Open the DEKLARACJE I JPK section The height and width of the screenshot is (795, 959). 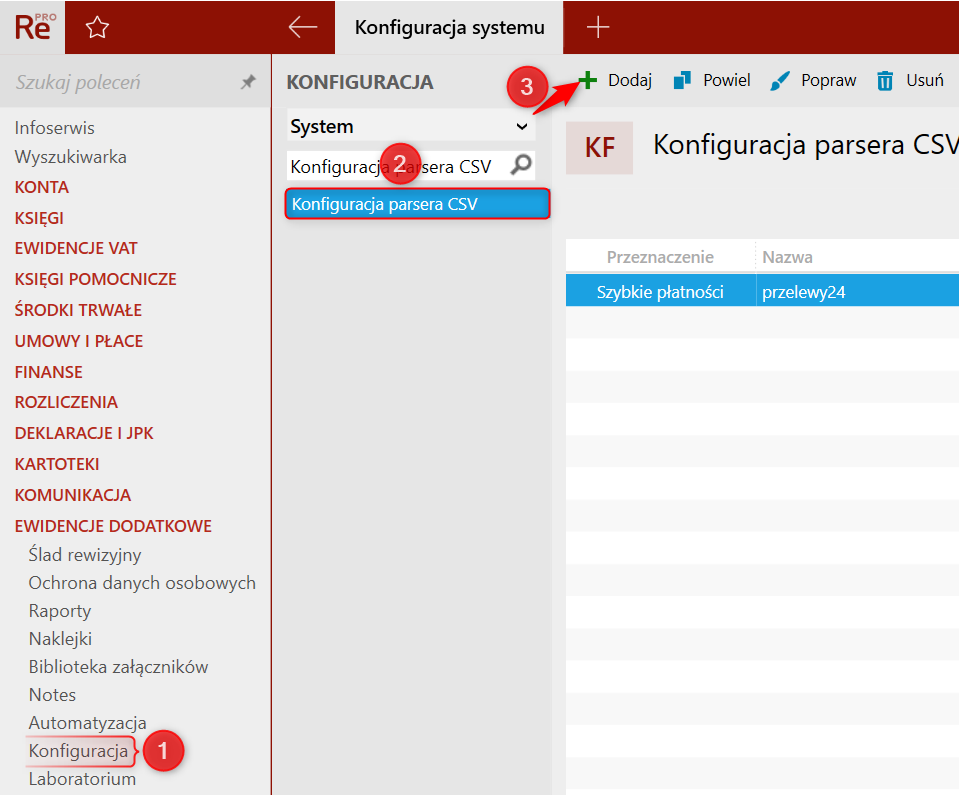click(x=84, y=434)
